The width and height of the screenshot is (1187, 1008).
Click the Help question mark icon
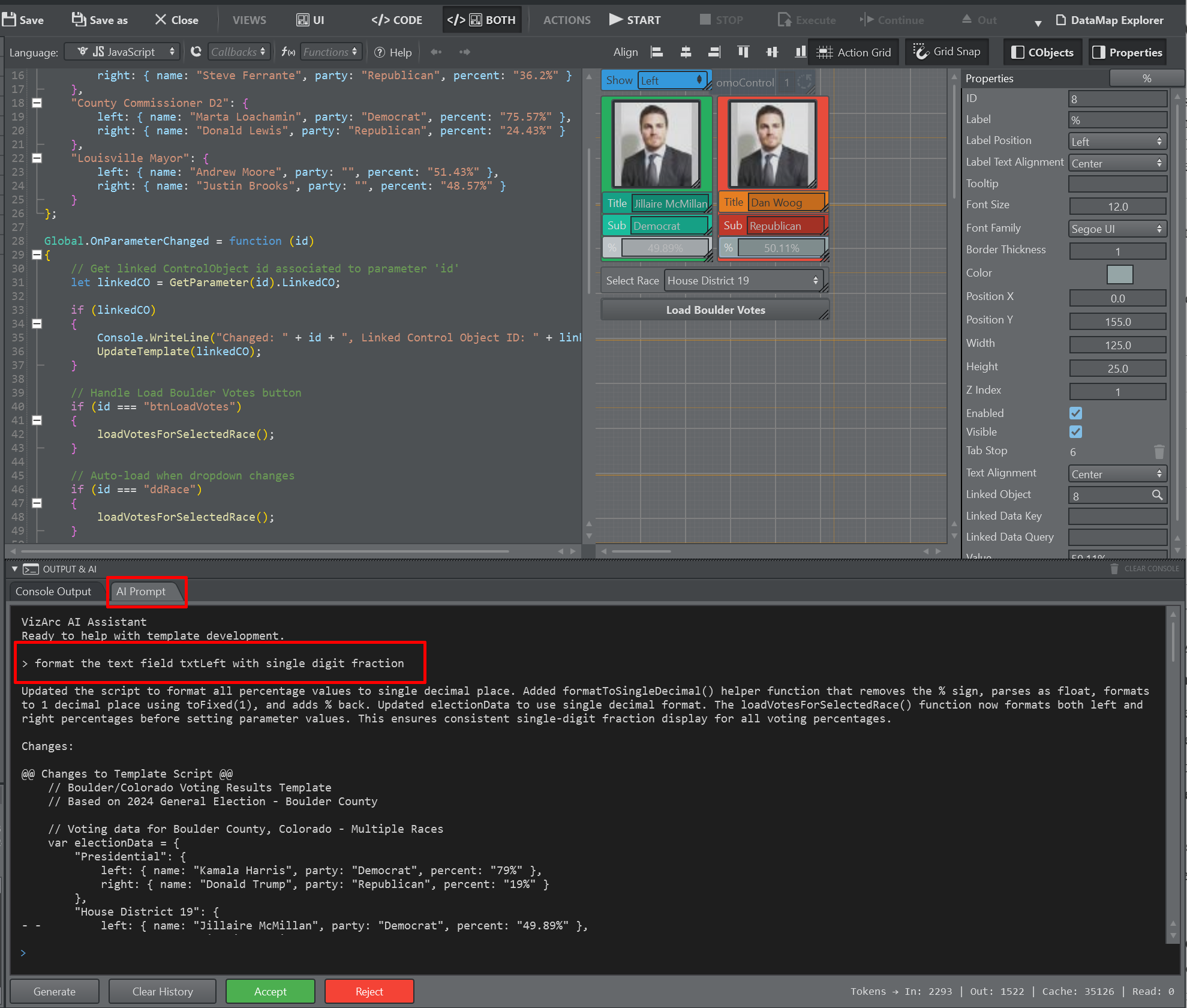380,52
